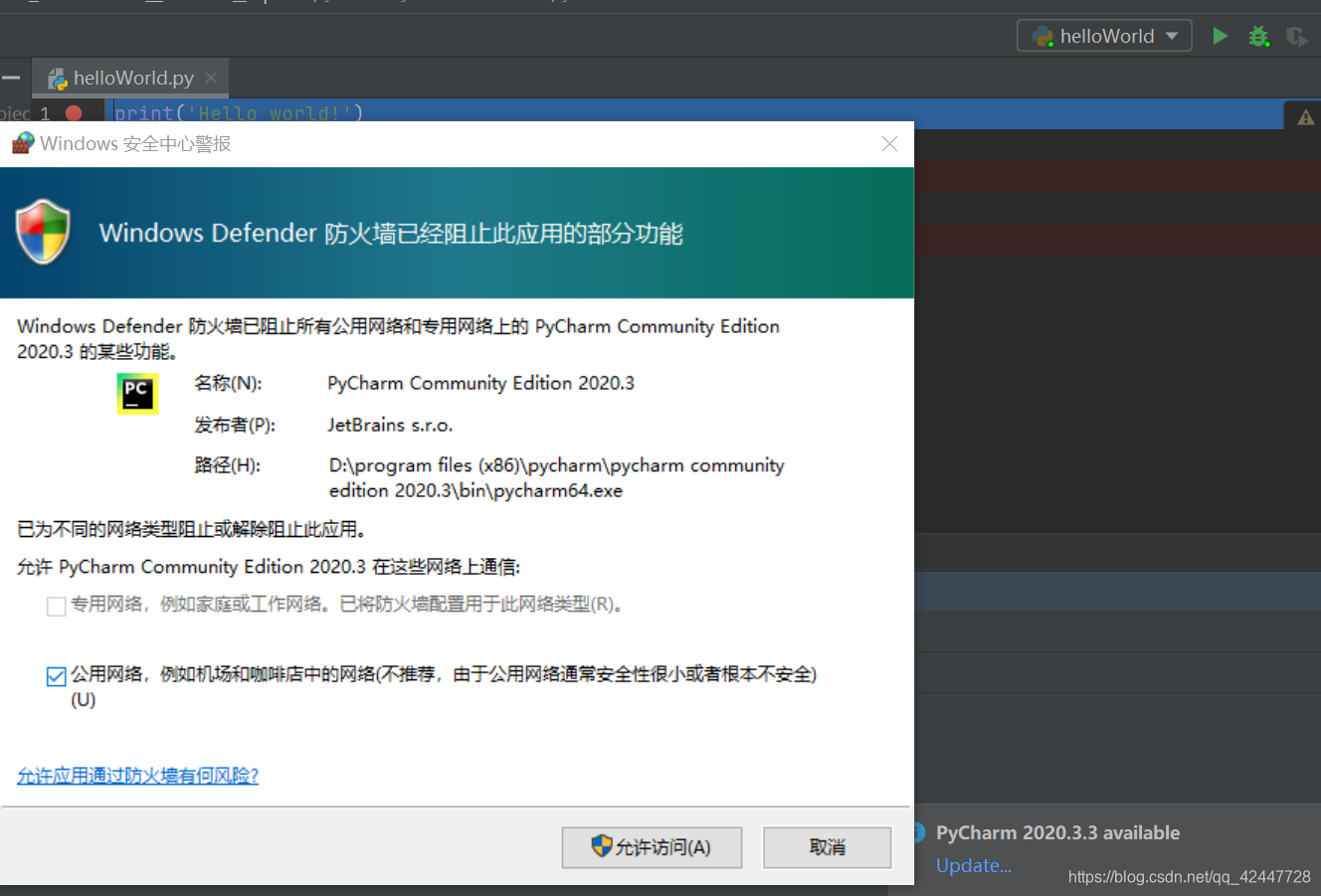Click the JetBrains s.r.o. publisher text

click(x=390, y=426)
